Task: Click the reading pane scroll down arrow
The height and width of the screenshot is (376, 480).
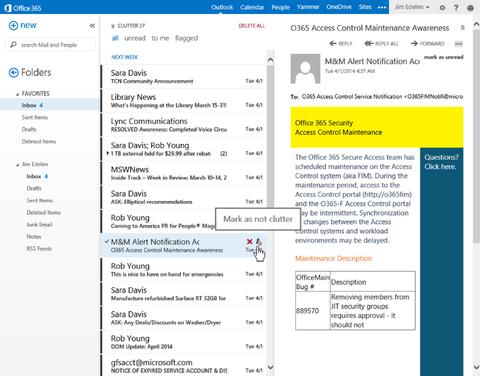Action: pyautogui.click(x=476, y=367)
